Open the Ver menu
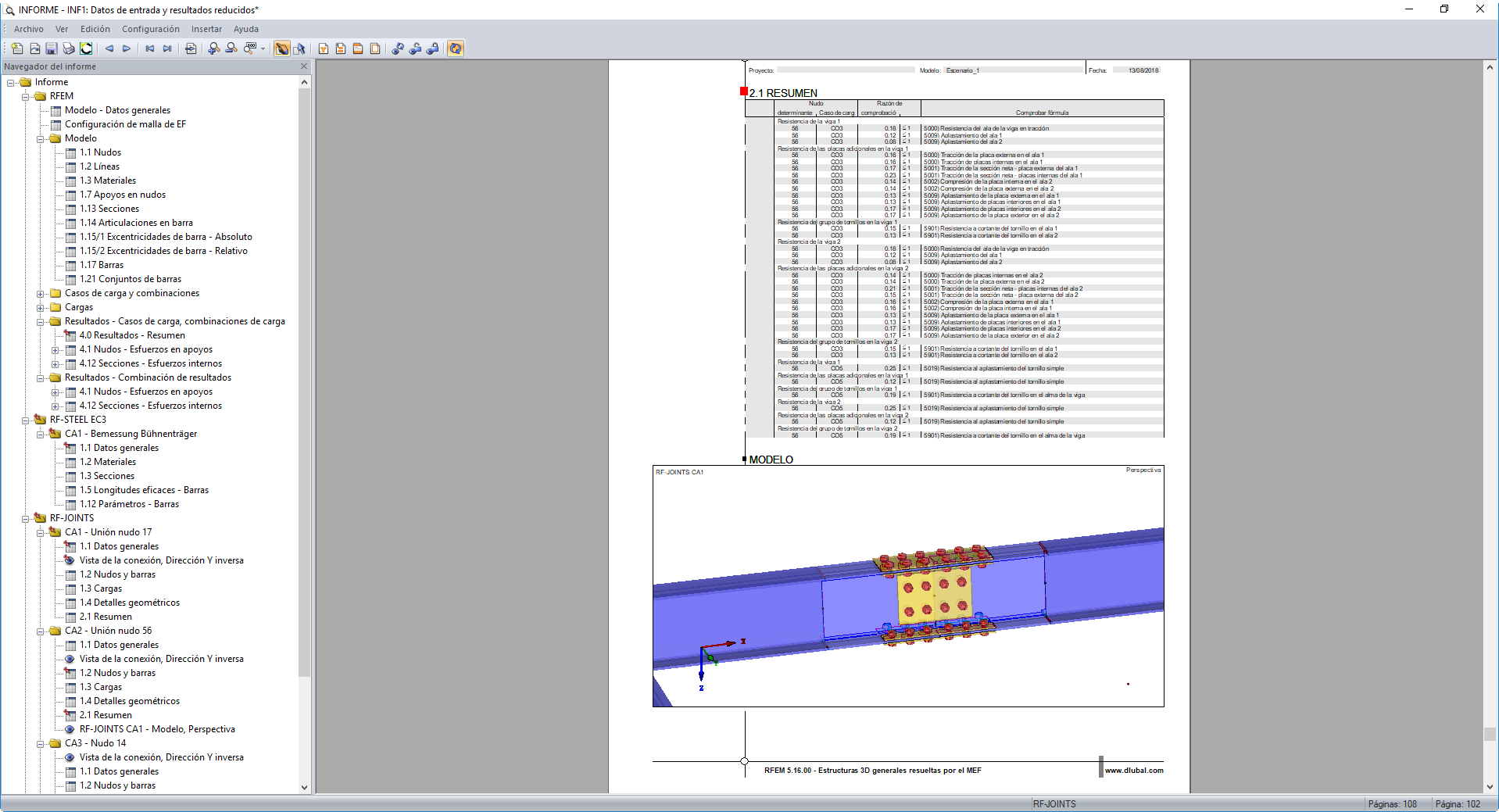The width and height of the screenshot is (1499, 812). [62, 29]
